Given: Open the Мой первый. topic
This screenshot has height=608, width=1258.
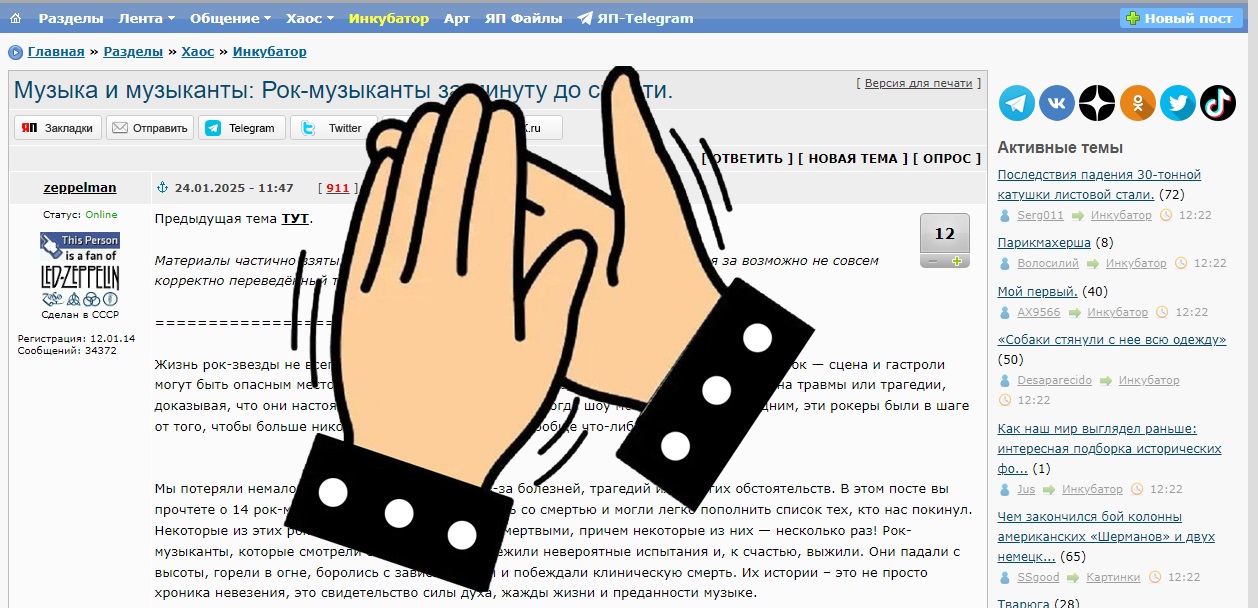Looking at the screenshot, I should click(1038, 291).
